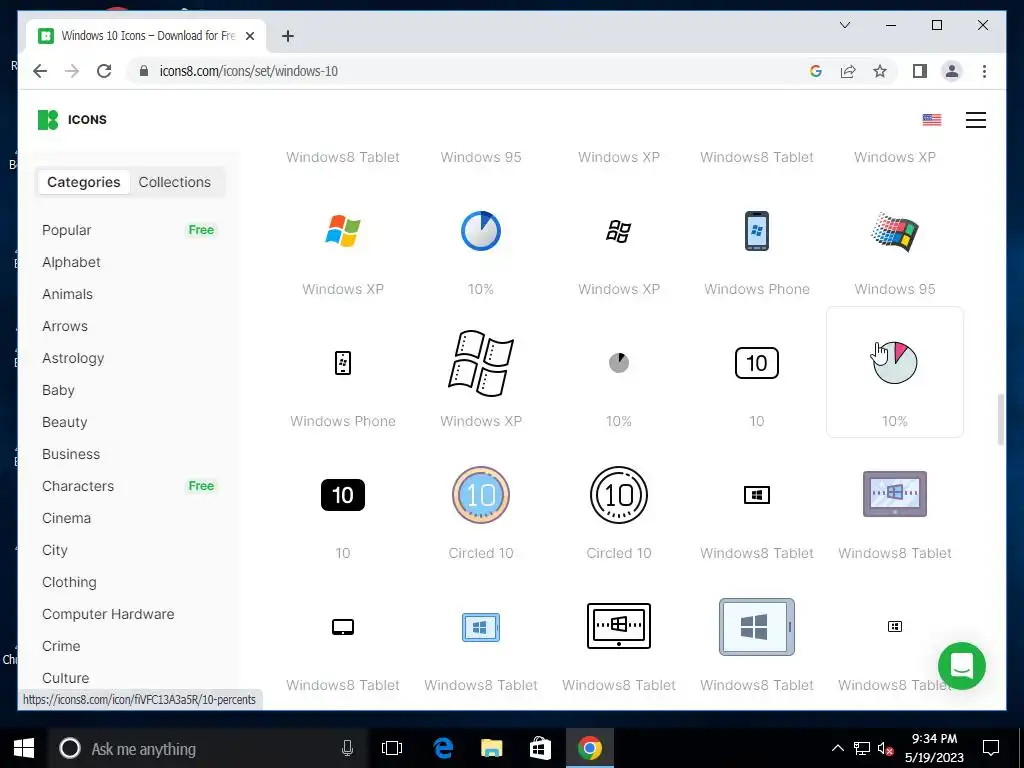The width and height of the screenshot is (1024, 768).
Task: Open Task View on the taskbar
Action: pos(392,748)
